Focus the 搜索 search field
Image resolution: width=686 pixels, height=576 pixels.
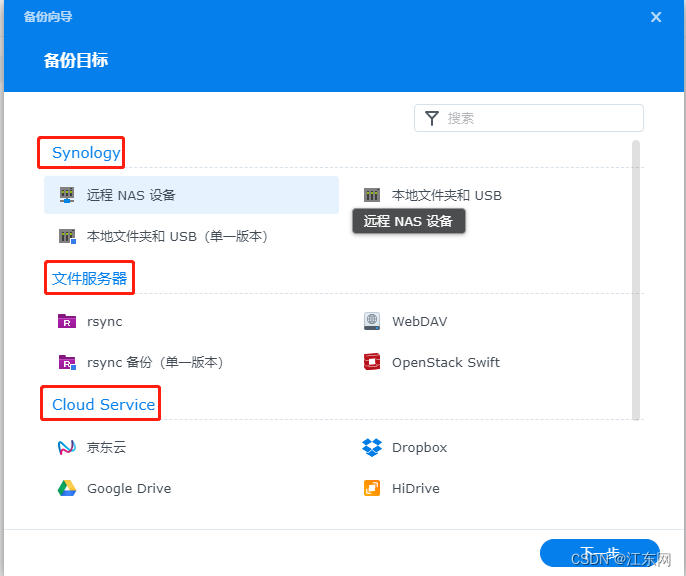coord(528,118)
